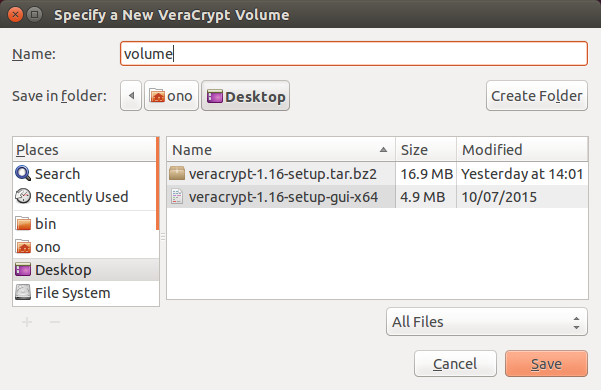Viewport: 601px width, 390px height.
Task: Sort files by Size column header
Action: coord(426,150)
